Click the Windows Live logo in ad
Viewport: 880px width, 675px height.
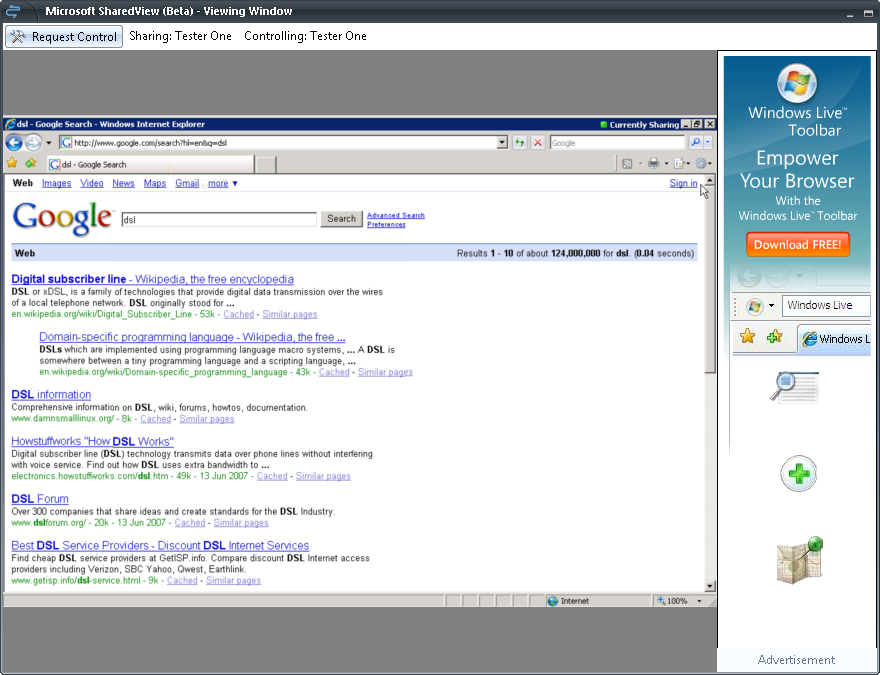click(797, 84)
